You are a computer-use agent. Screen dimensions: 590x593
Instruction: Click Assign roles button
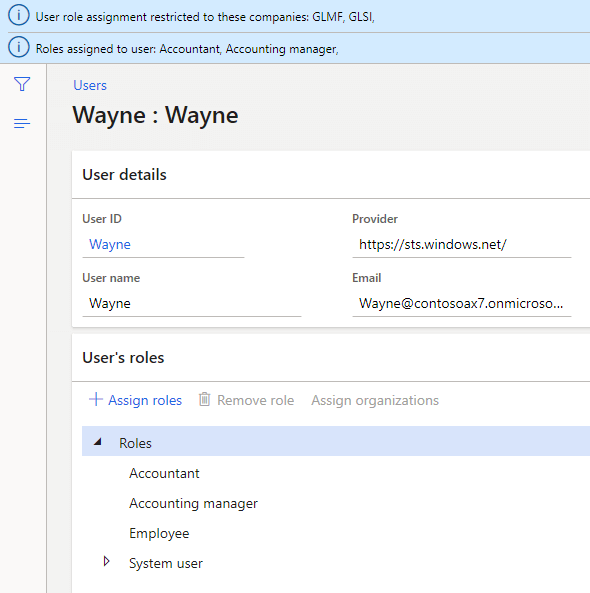pyautogui.click(x=135, y=400)
